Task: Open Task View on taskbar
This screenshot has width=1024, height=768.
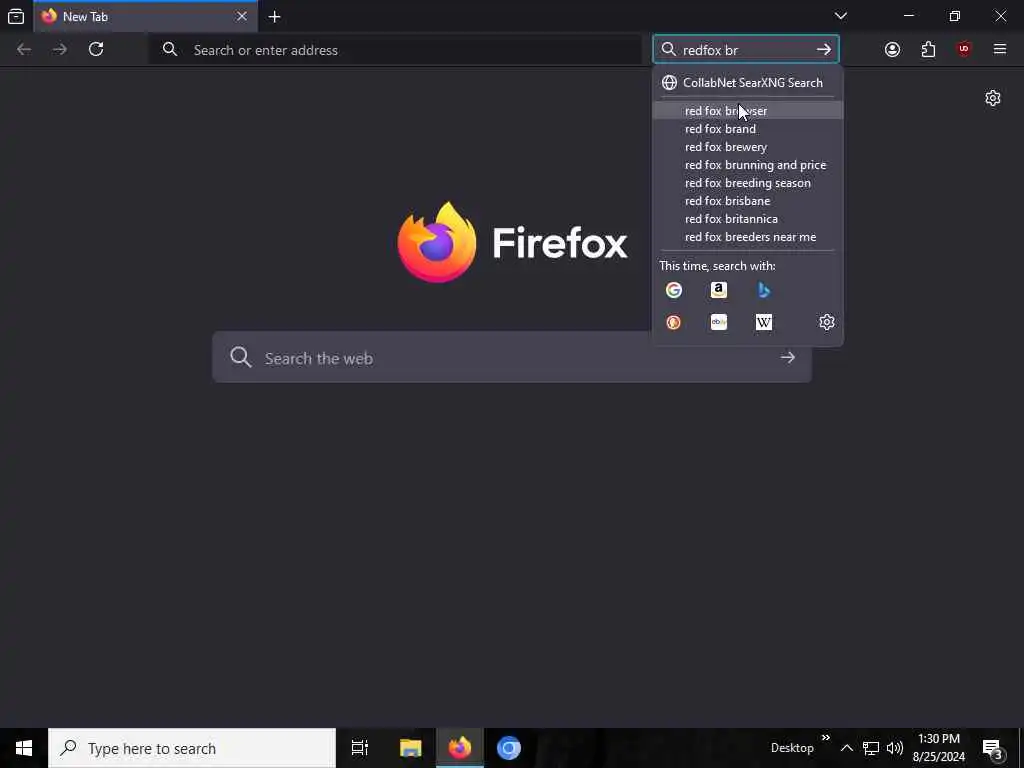Action: 360,748
